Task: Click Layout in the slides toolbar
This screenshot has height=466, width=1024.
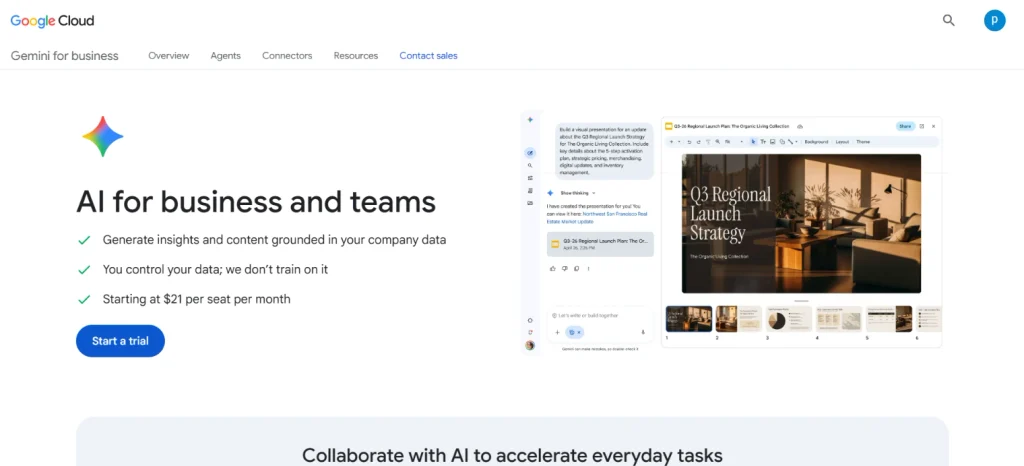Action: coord(842,142)
